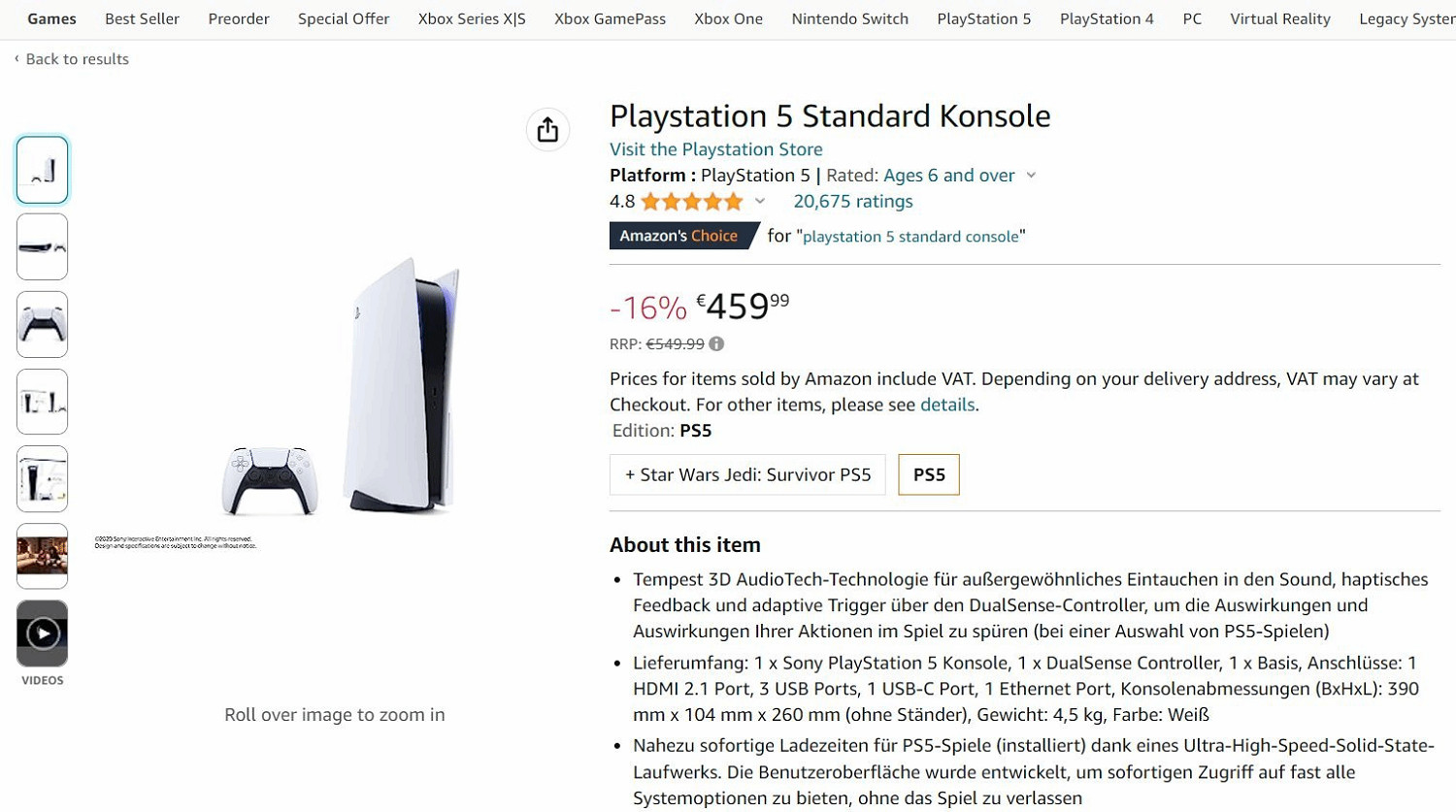Switch to the PlayStation 5 category tab
The width and height of the screenshot is (1456, 812).
pyautogui.click(x=983, y=18)
